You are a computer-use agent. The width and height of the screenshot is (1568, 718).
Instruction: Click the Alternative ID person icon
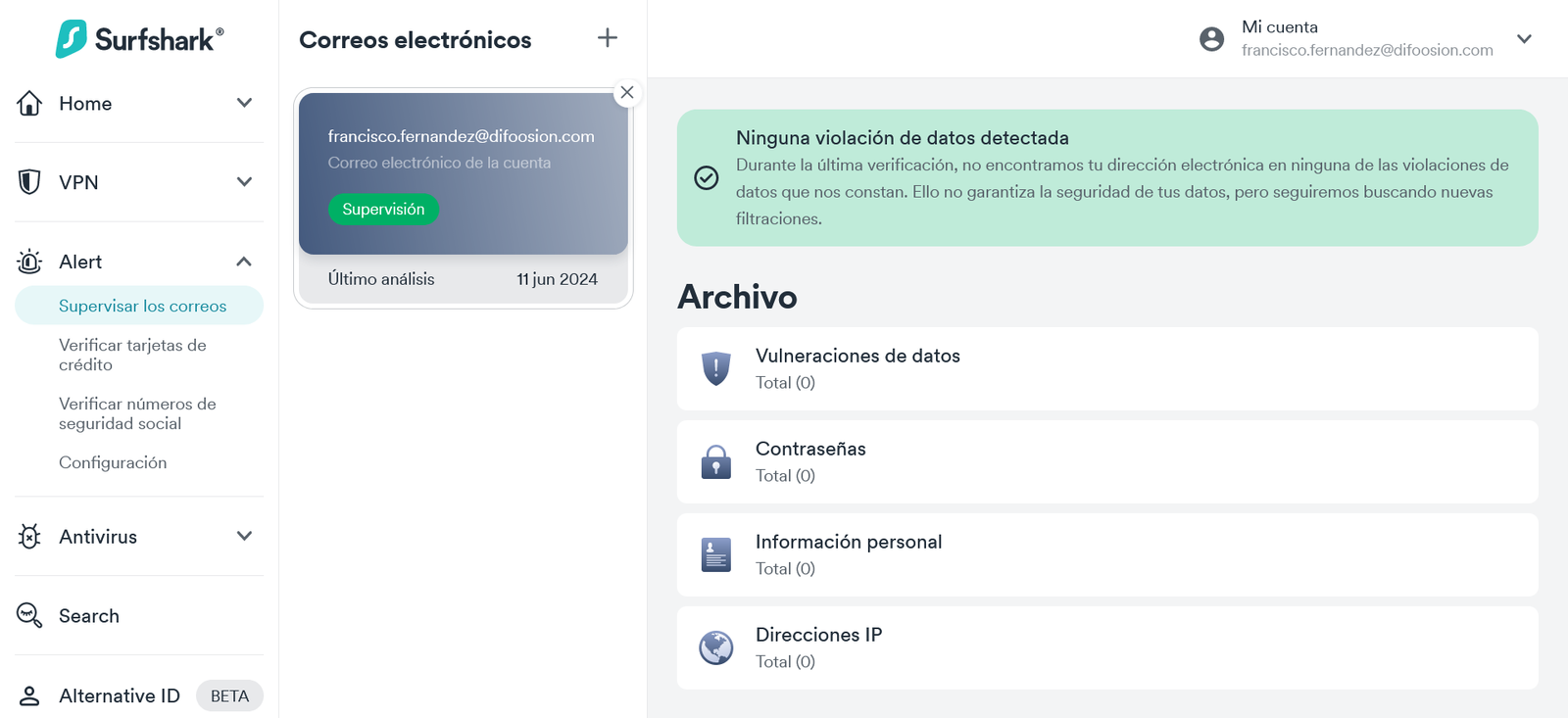pyautogui.click(x=29, y=695)
